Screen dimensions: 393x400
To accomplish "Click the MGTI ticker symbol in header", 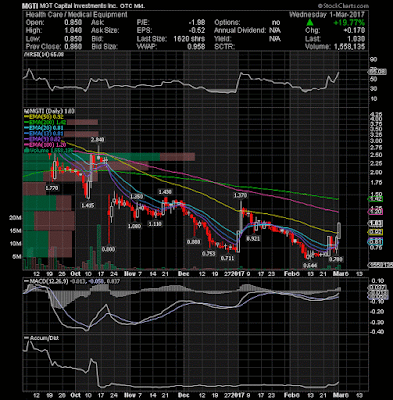I will pyautogui.click(x=29, y=6).
